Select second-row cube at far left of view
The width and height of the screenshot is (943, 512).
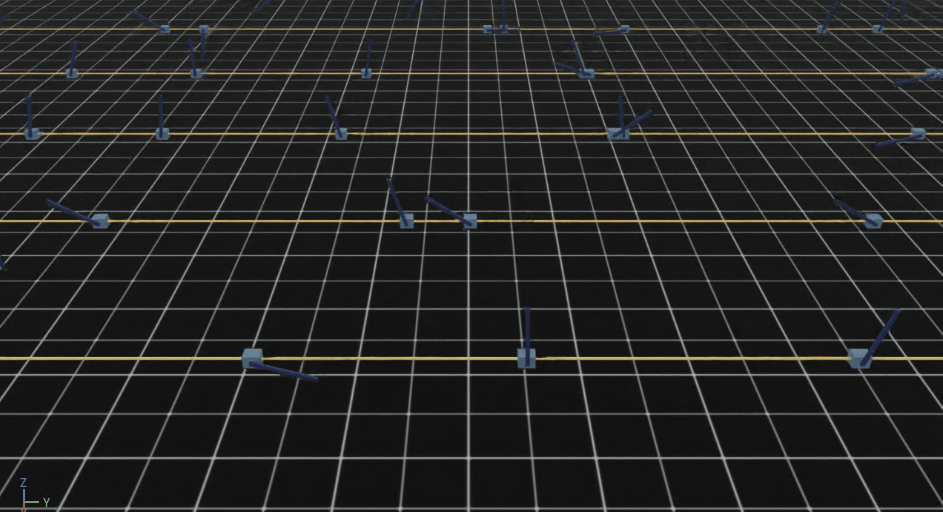pos(100,221)
